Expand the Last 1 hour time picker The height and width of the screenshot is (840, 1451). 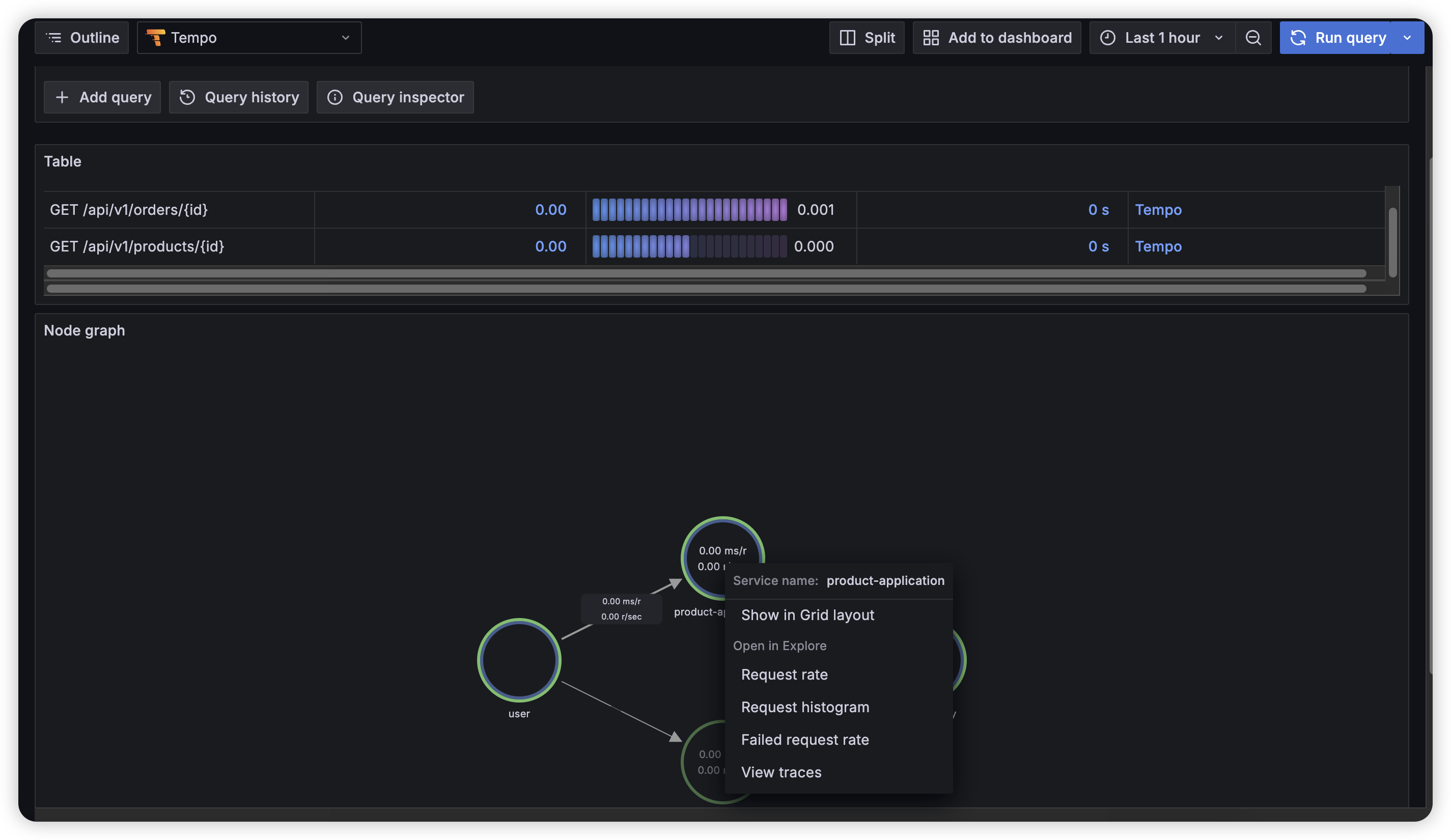point(1161,38)
